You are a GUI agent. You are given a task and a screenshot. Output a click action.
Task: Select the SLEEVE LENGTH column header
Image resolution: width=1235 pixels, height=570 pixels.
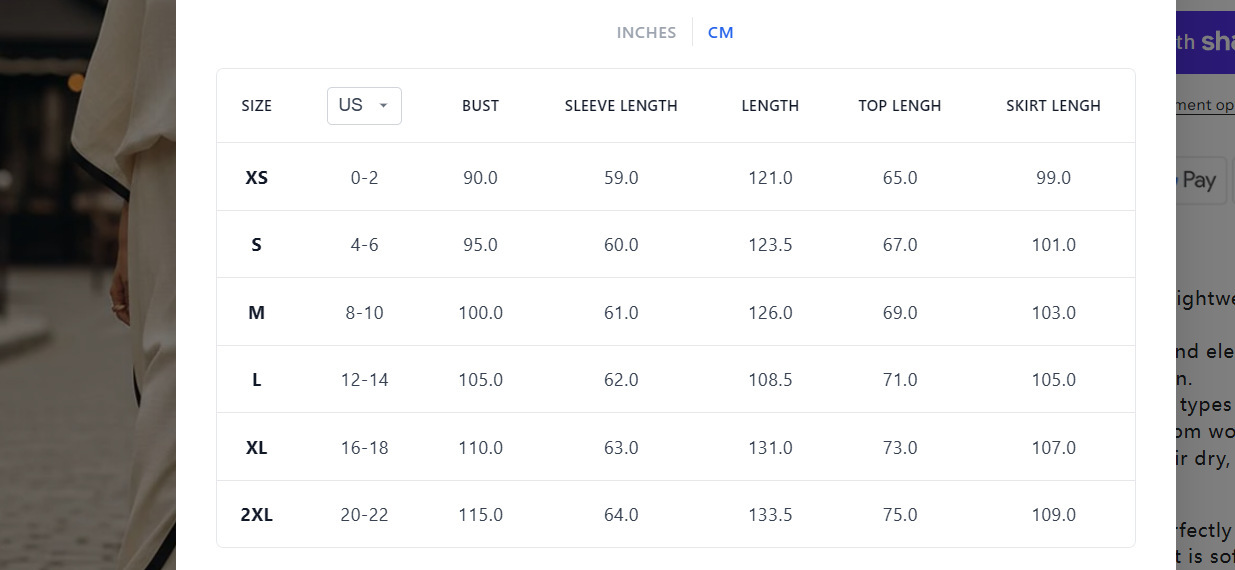pos(621,106)
